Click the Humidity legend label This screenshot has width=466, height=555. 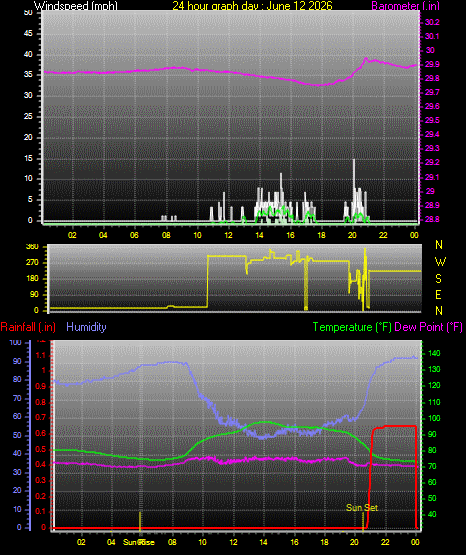[86, 327]
